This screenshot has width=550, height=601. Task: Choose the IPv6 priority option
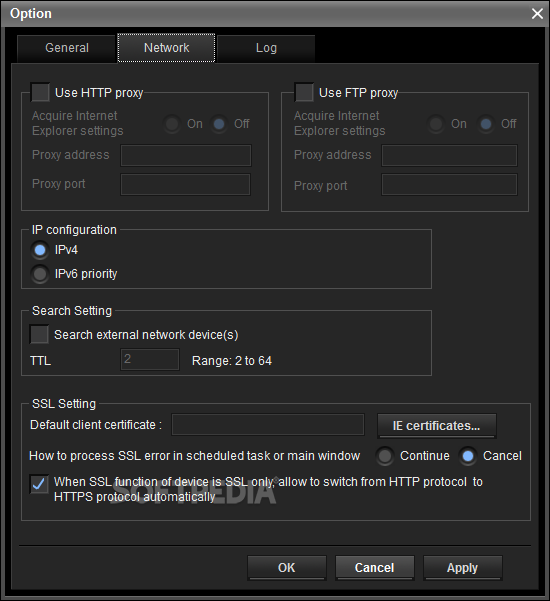40,274
